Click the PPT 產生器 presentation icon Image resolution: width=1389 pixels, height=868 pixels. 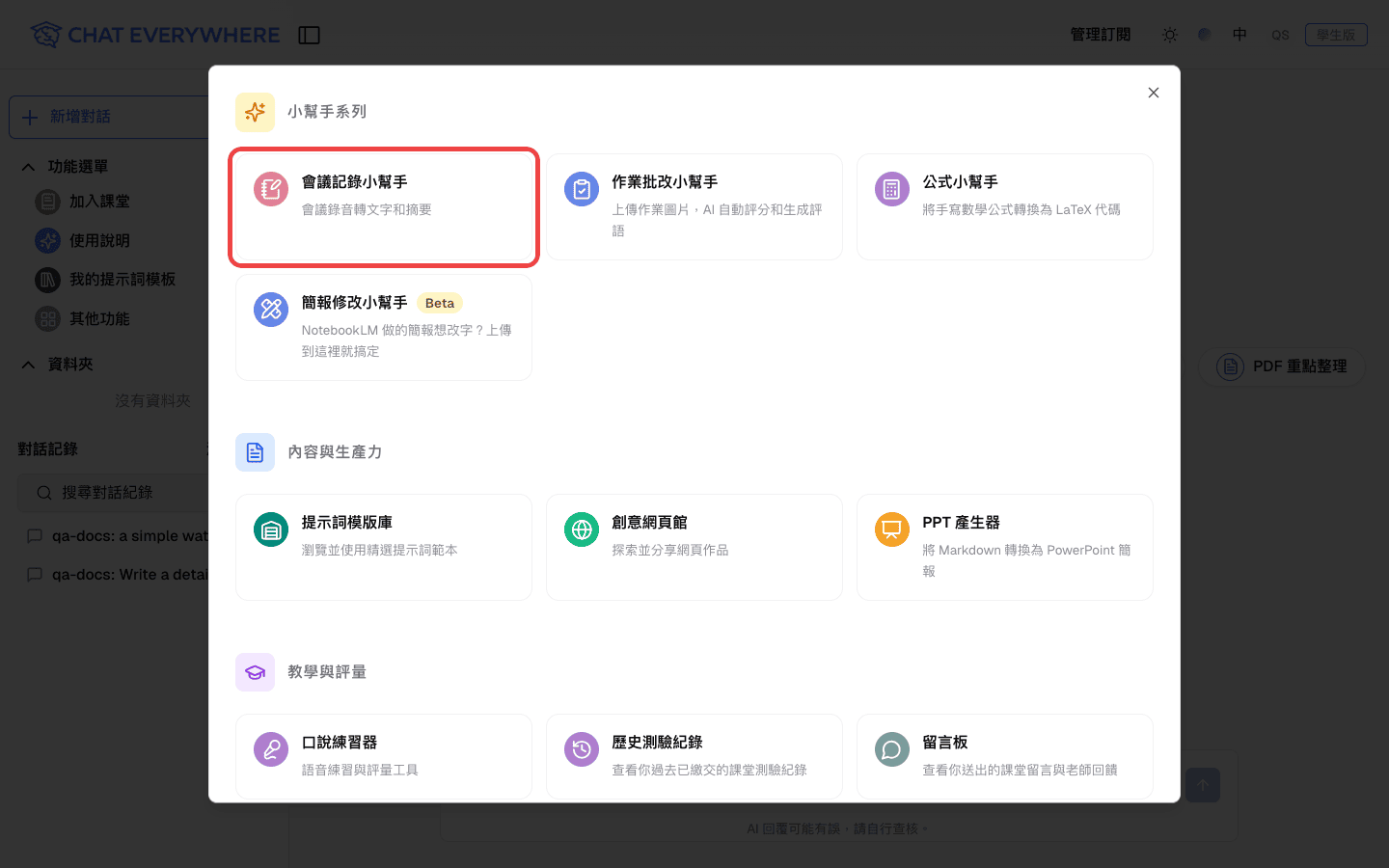[892, 530]
